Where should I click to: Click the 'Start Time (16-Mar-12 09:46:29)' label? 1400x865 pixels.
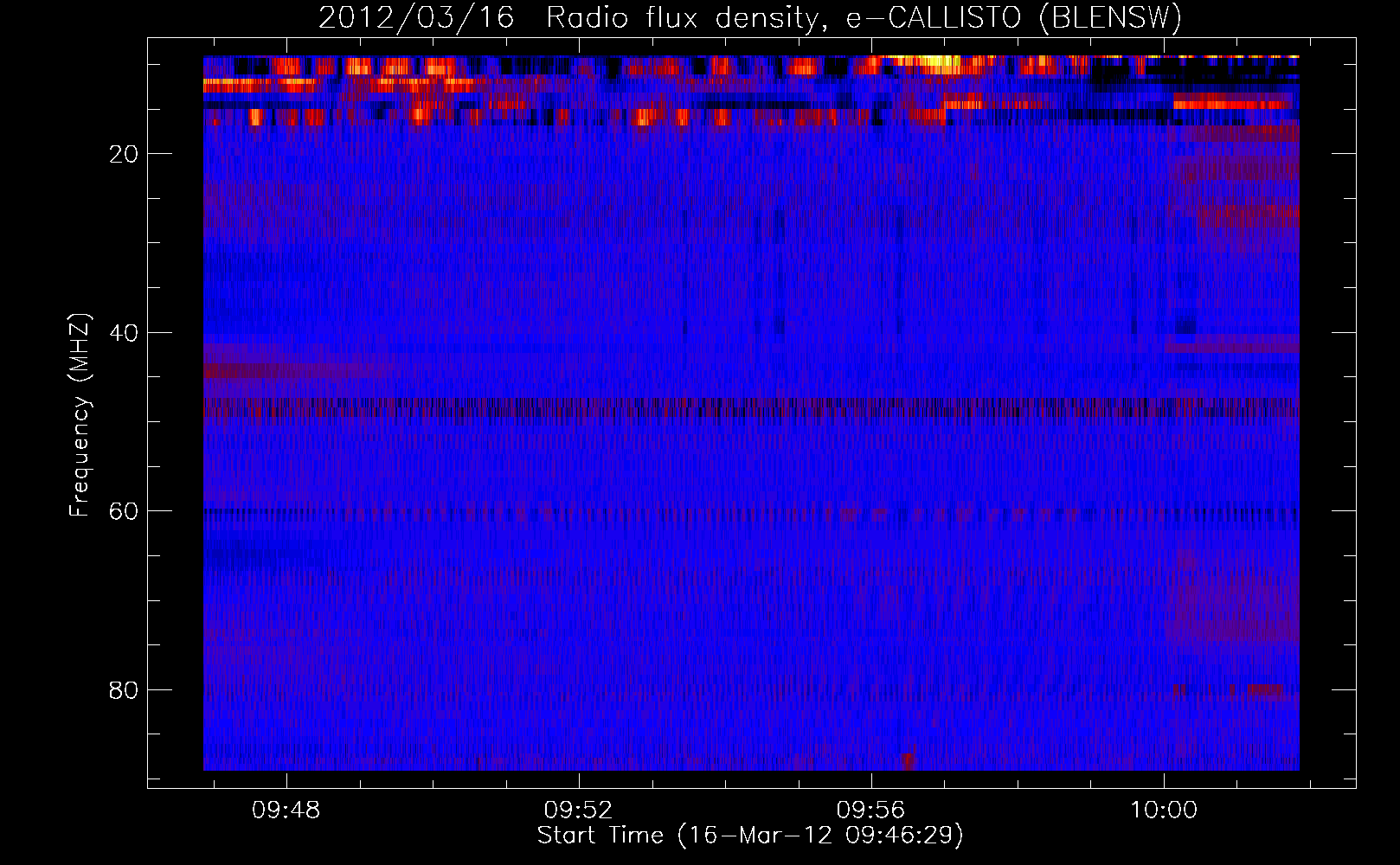pyautogui.click(x=750, y=836)
